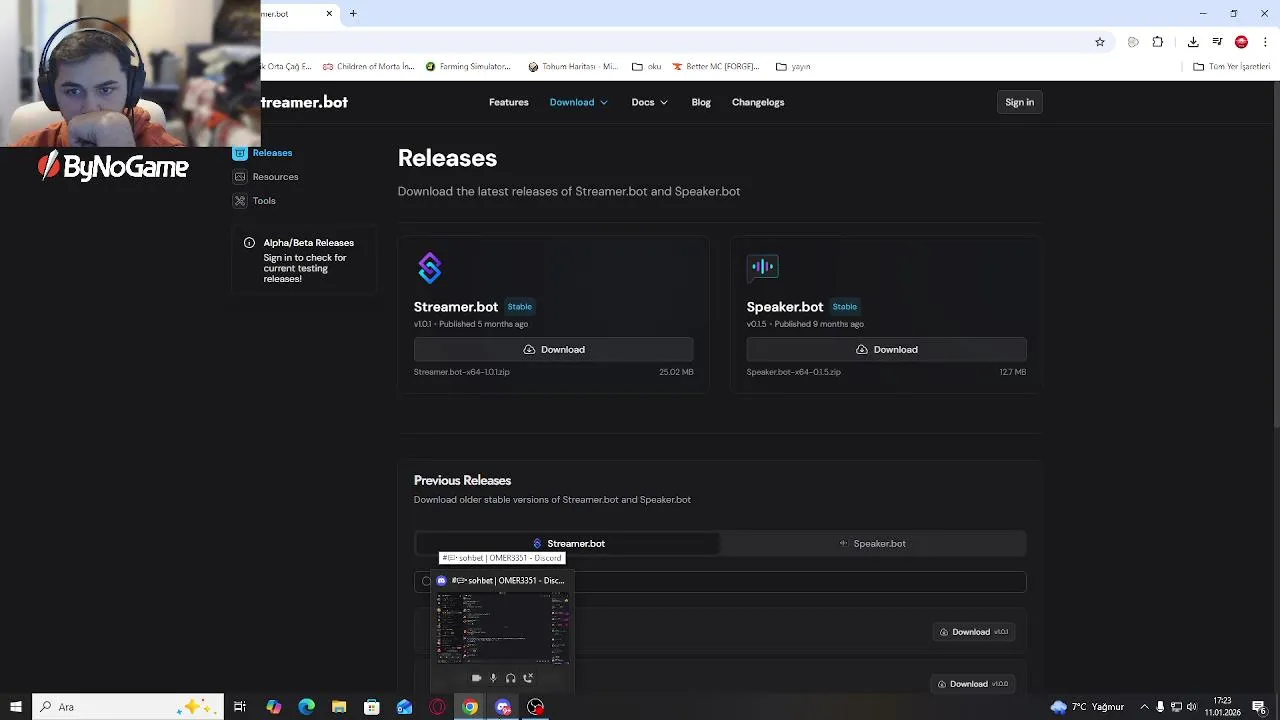Click the Resources sidebar icon
The width and height of the screenshot is (1280, 720).
pos(240,177)
